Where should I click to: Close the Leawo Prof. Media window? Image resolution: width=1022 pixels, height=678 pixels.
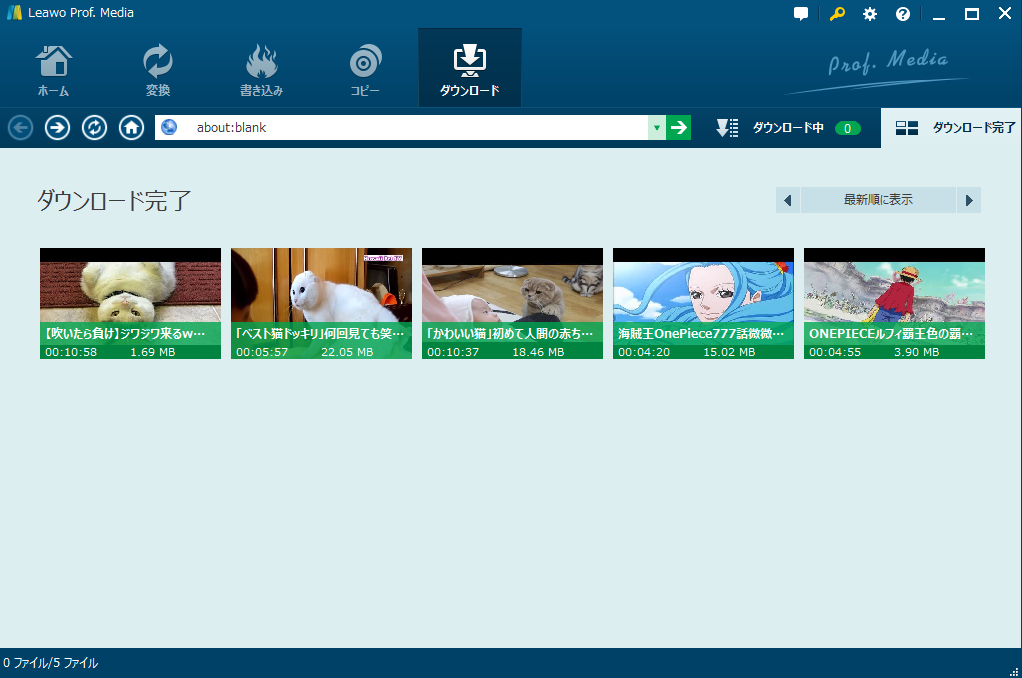1005,13
